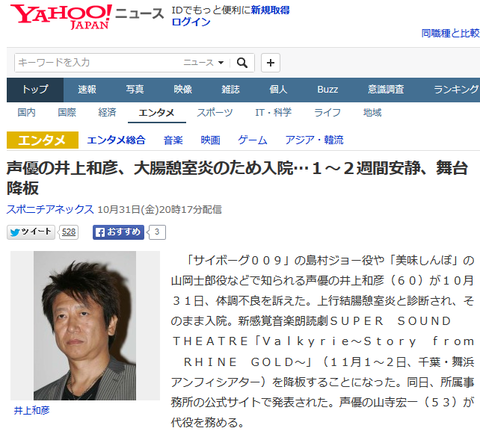
Task: Select the 個人 tab
Action: coord(278,90)
